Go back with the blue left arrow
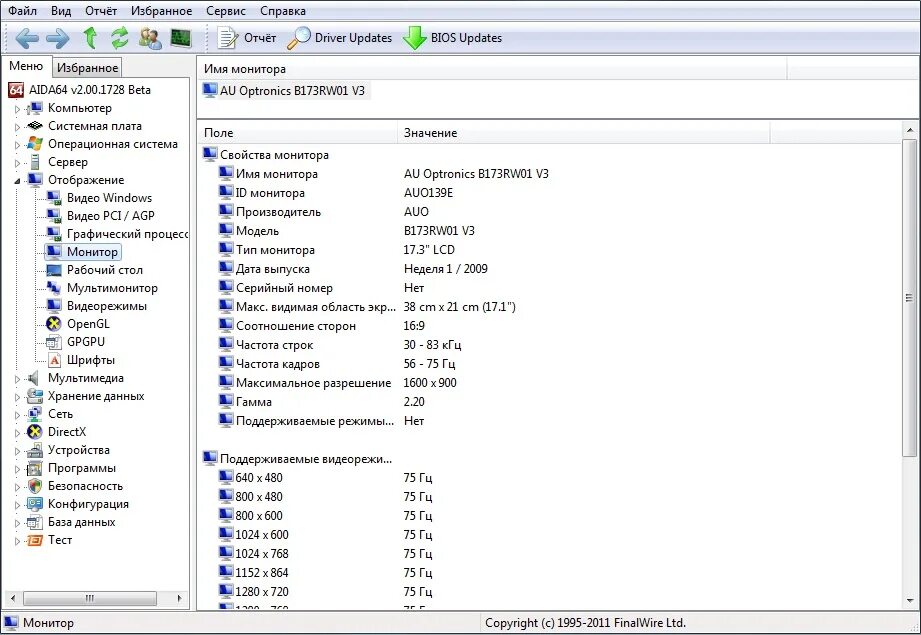Image resolution: width=921 pixels, height=635 pixels. pyautogui.click(x=27, y=38)
